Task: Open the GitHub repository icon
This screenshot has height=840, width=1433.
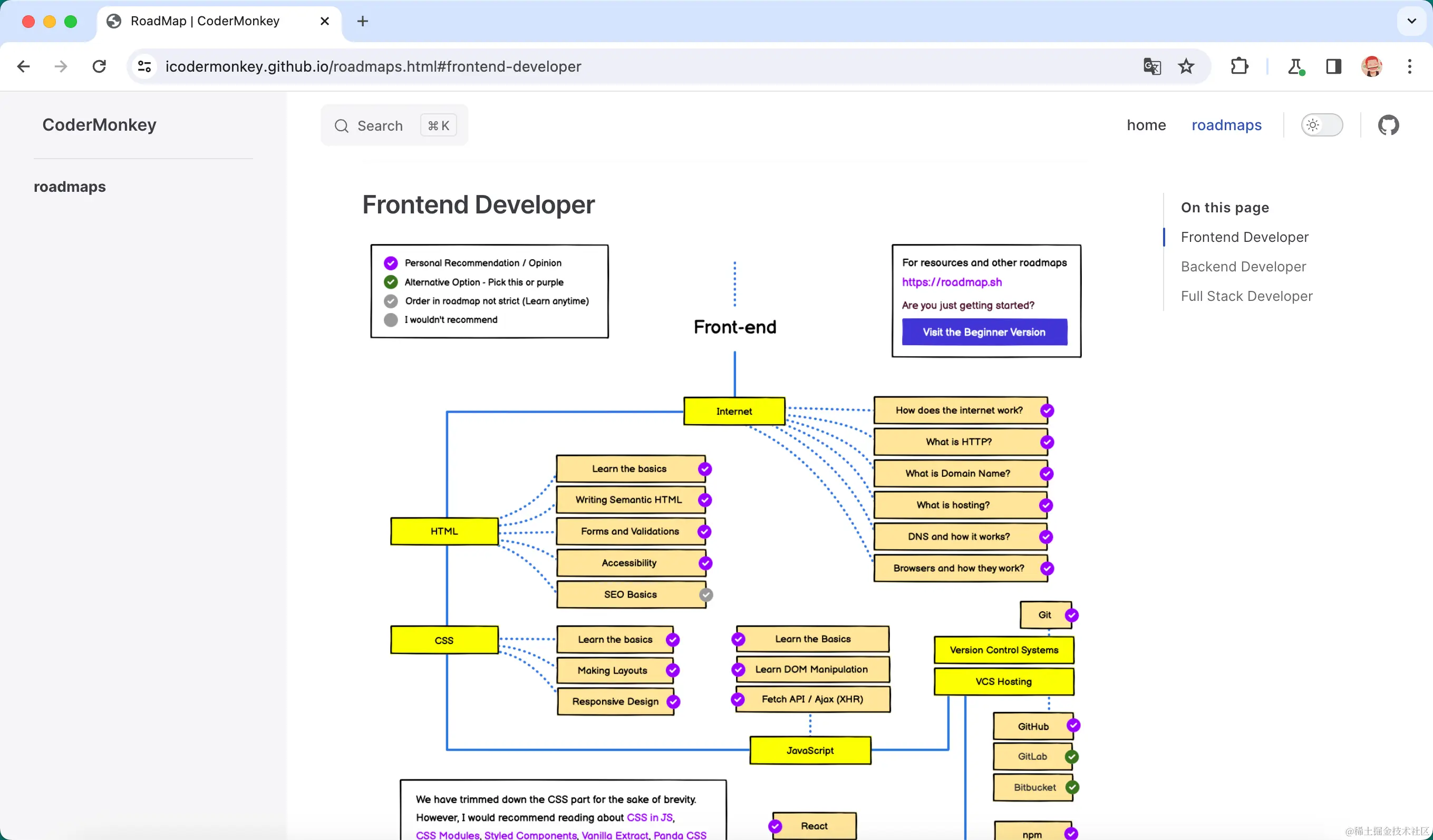Action: [1388, 125]
